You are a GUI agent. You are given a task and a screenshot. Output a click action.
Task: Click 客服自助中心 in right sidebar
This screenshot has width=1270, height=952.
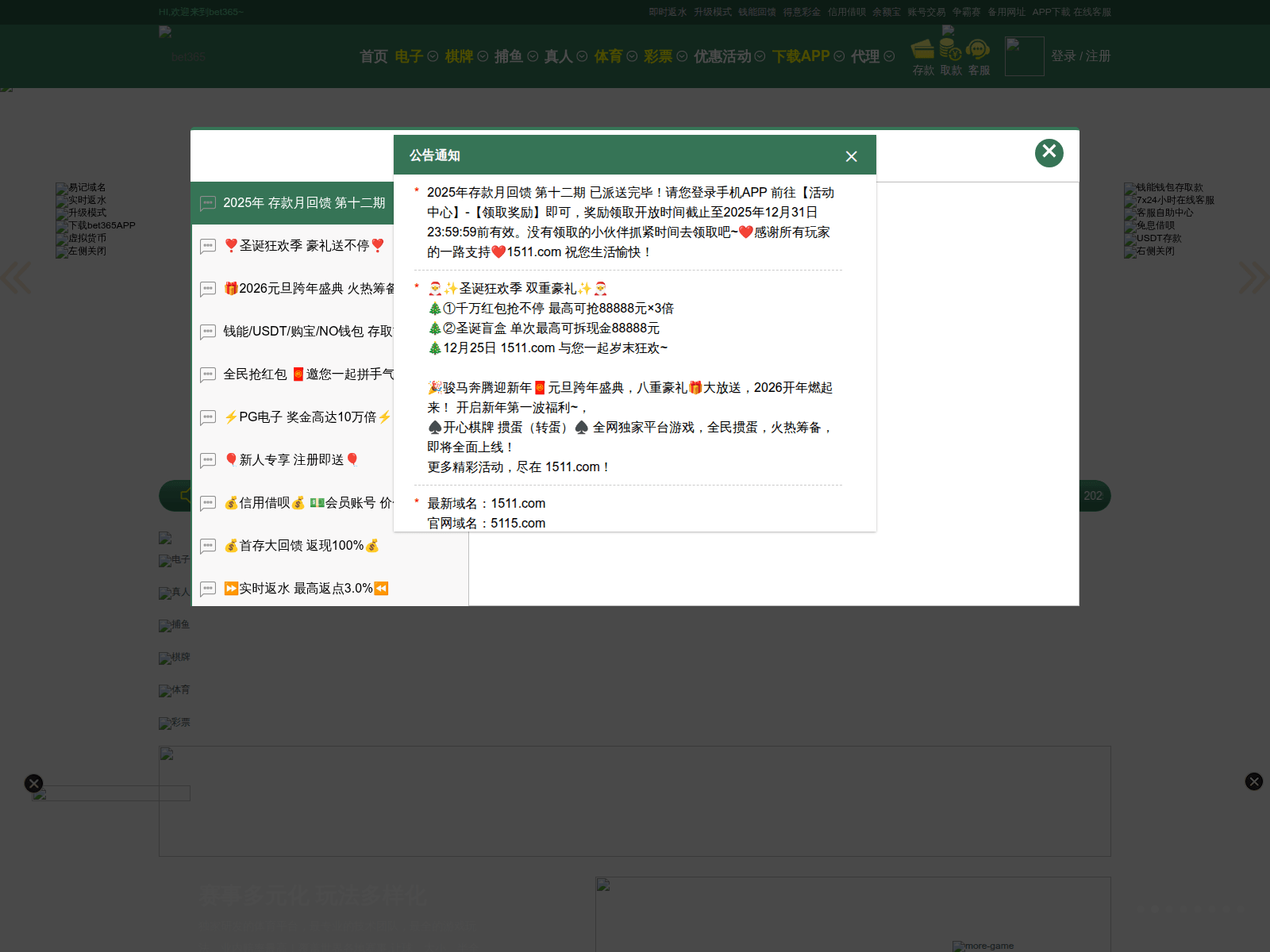[x=1159, y=213]
